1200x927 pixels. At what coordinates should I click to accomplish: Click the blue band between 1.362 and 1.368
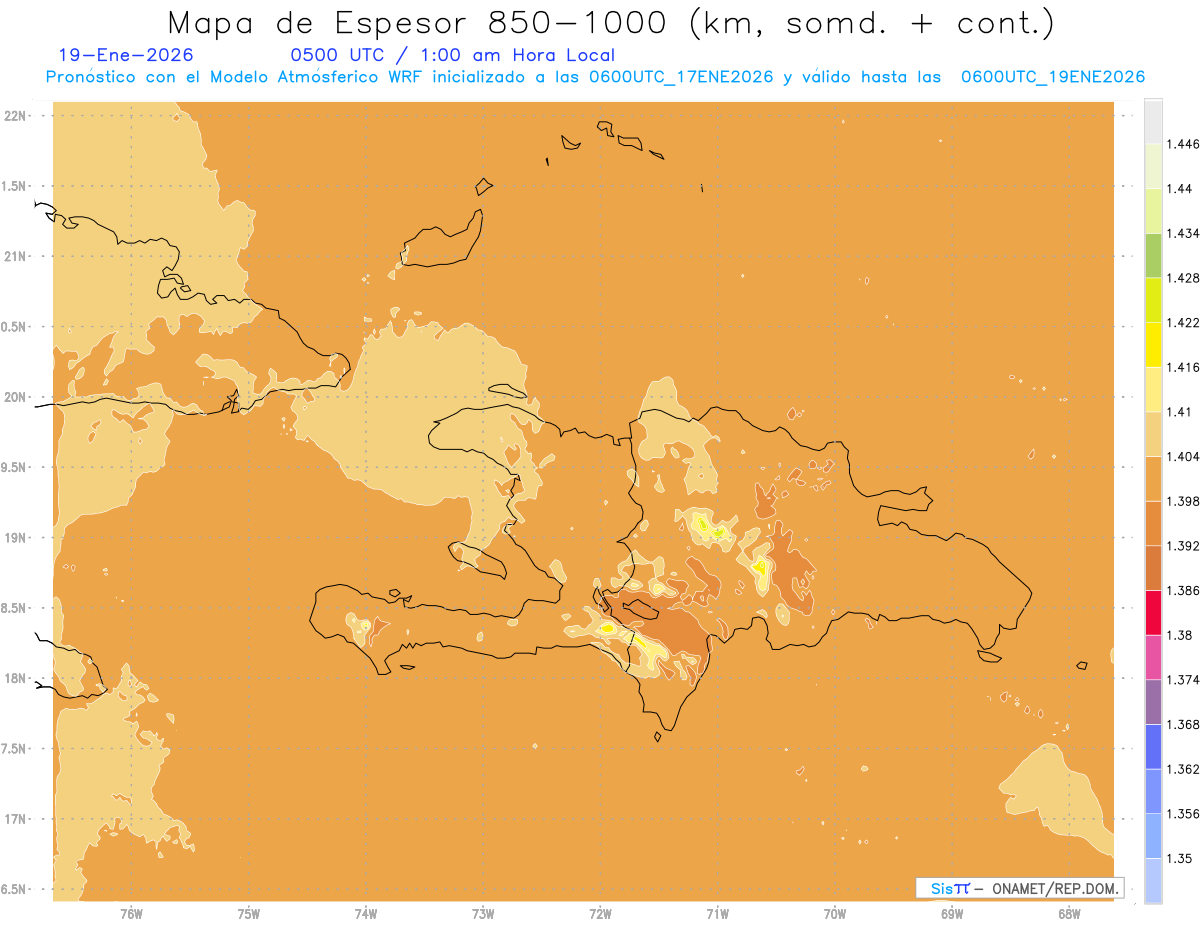tap(1153, 747)
